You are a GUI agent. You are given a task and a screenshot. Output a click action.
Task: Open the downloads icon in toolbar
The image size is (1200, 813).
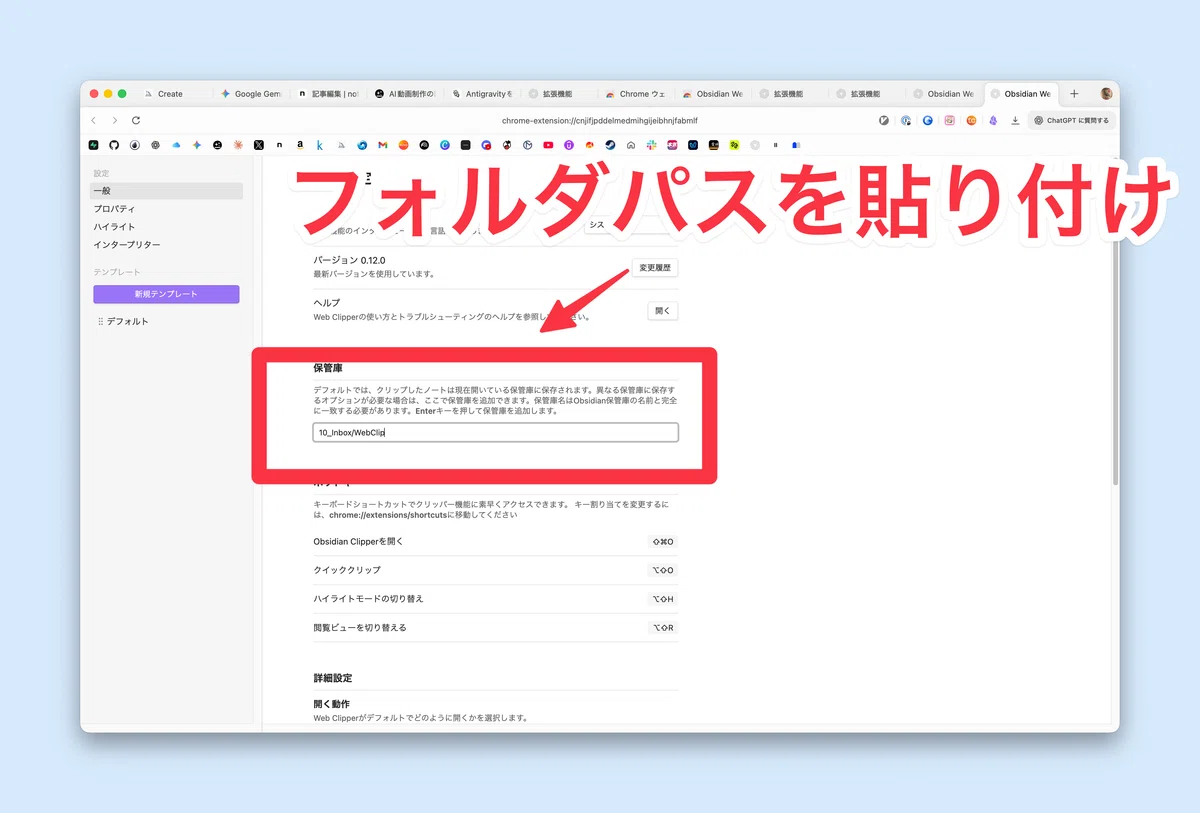point(1015,120)
